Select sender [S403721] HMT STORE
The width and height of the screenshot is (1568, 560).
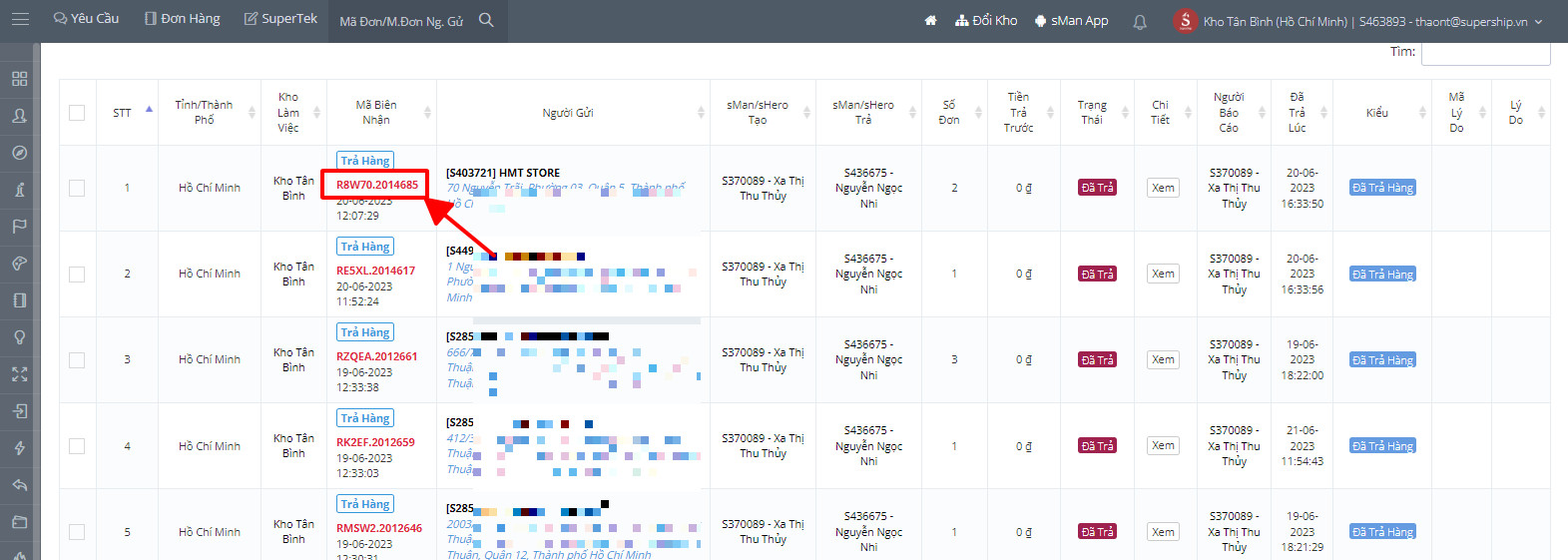pyautogui.click(x=503, y=173)
